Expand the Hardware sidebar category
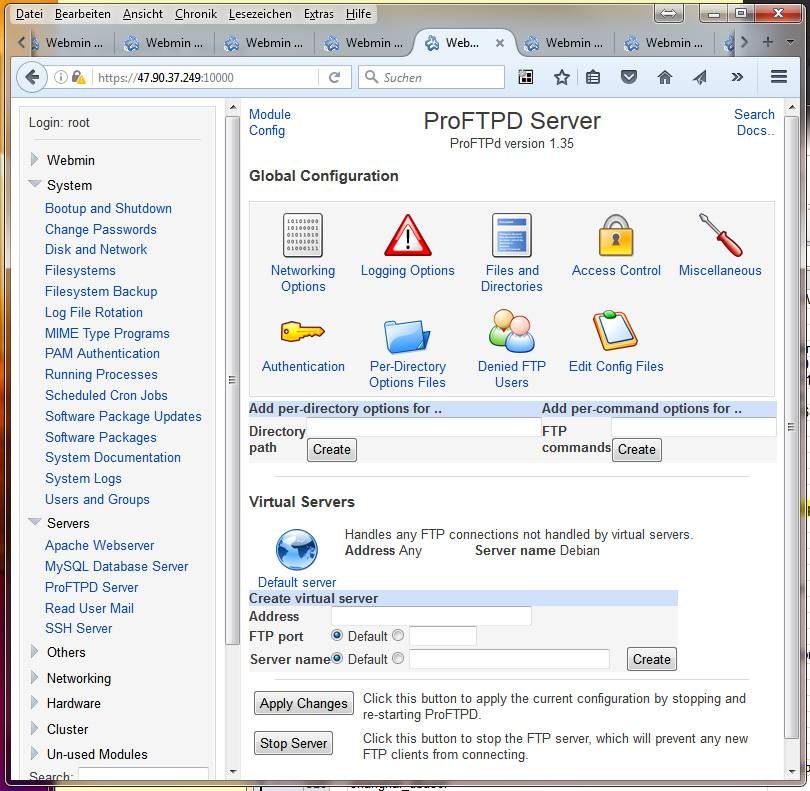Screen dimensions: 810x791 (35, 702)
